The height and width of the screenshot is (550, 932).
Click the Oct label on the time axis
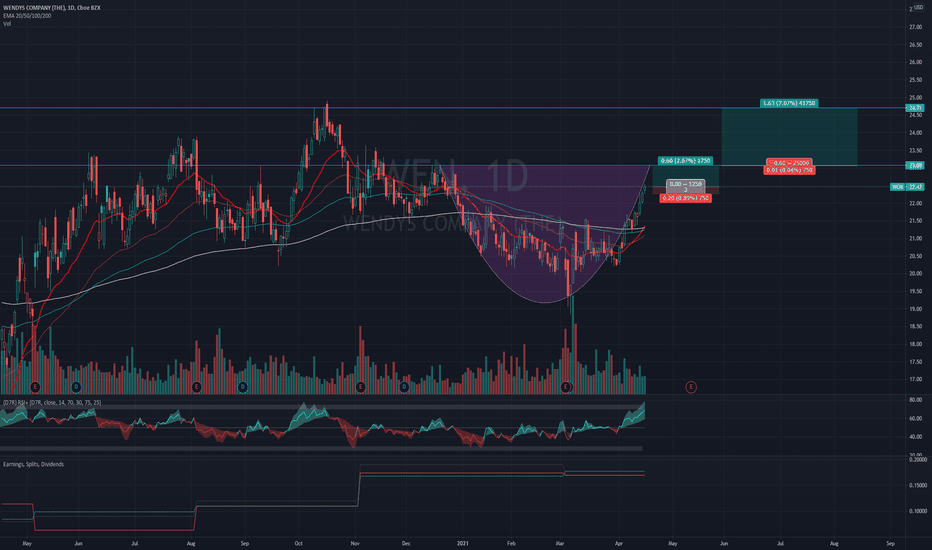[298, 543]
